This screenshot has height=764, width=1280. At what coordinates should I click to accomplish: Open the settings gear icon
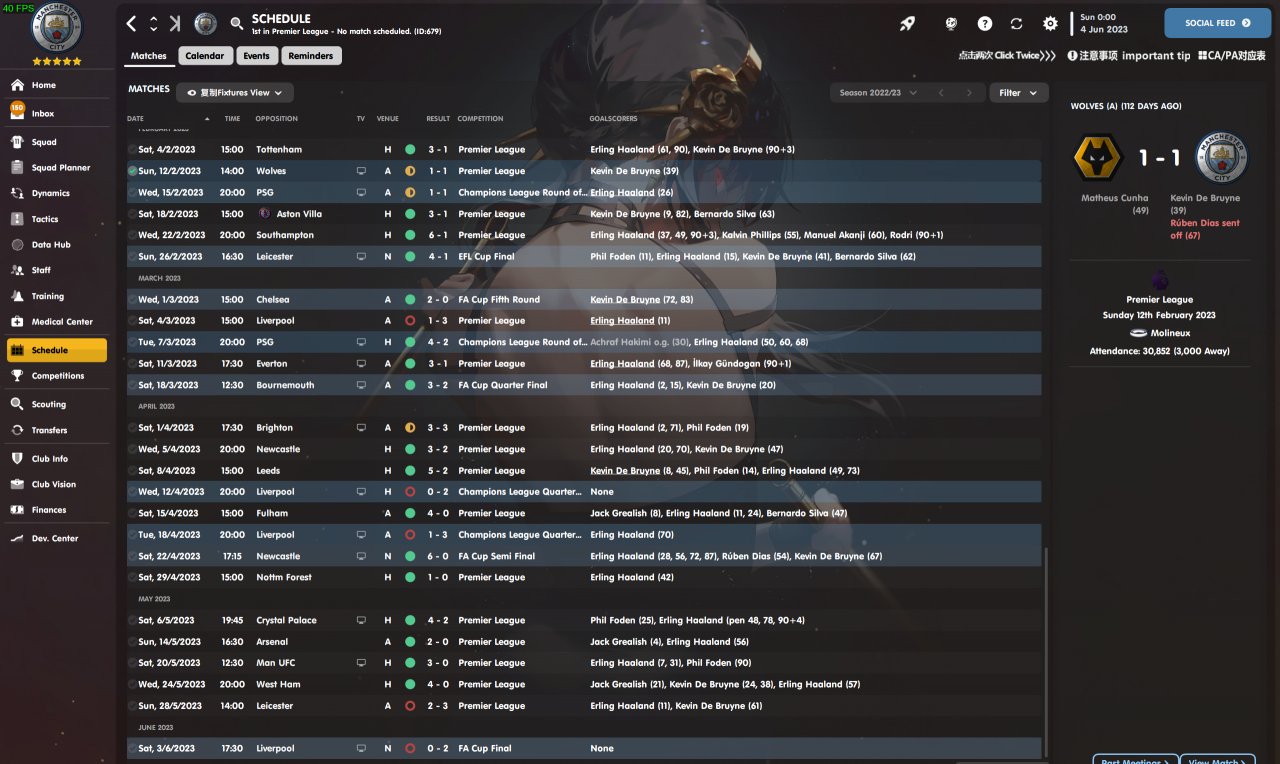point(1050,23)
